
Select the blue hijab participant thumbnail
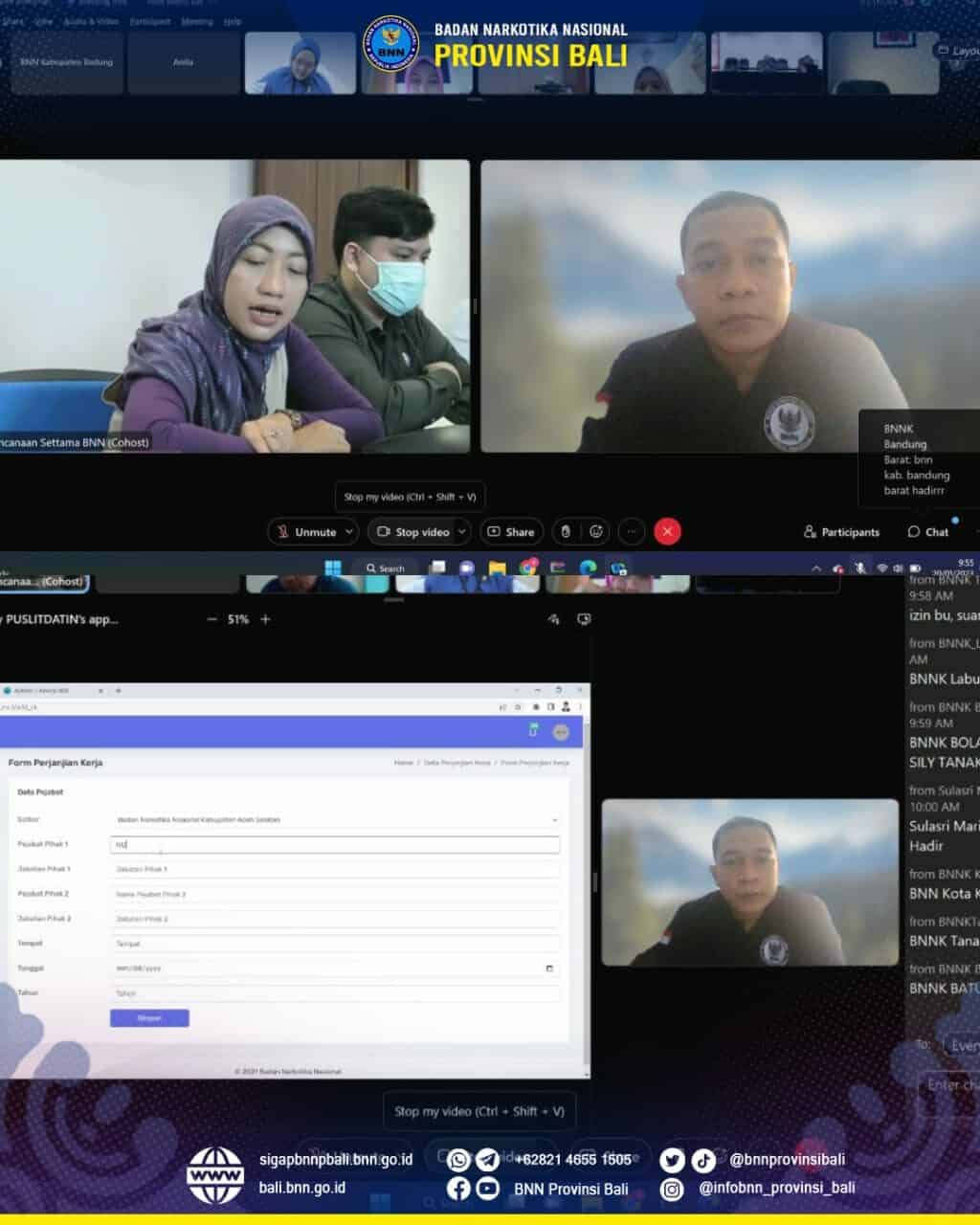pos(301,63)
